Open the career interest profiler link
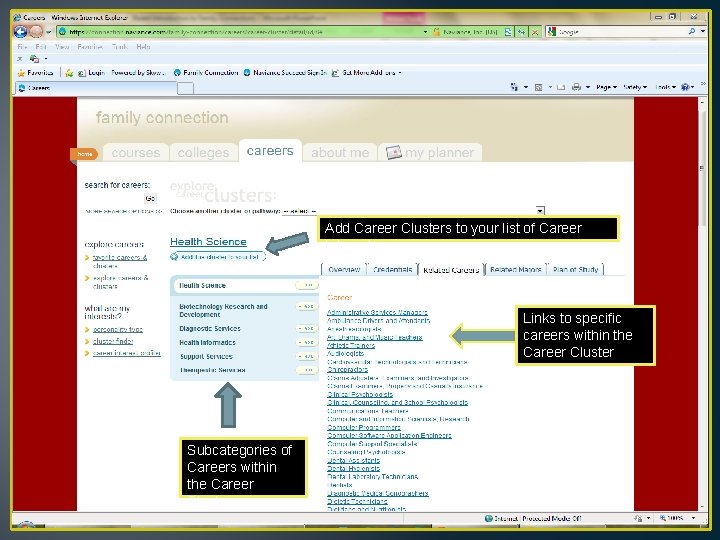The width and height of the screenshot is (720, 540). point(126,353)
